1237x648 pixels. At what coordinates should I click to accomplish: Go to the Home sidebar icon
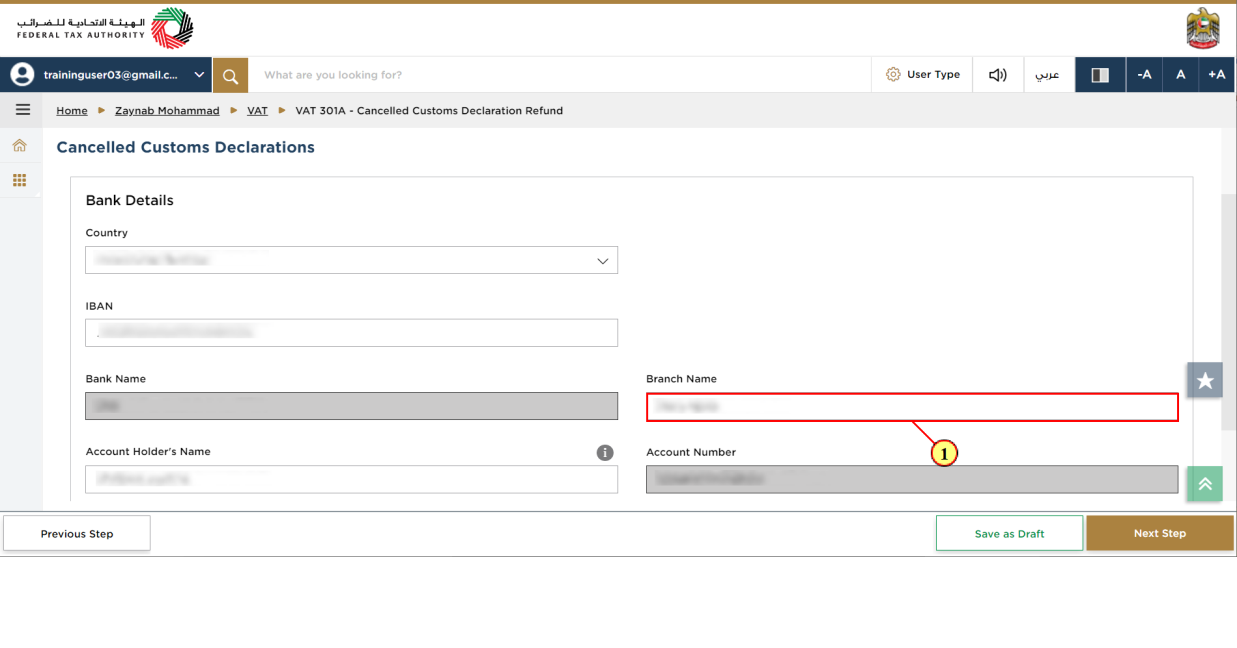click(x=19, y=146)
